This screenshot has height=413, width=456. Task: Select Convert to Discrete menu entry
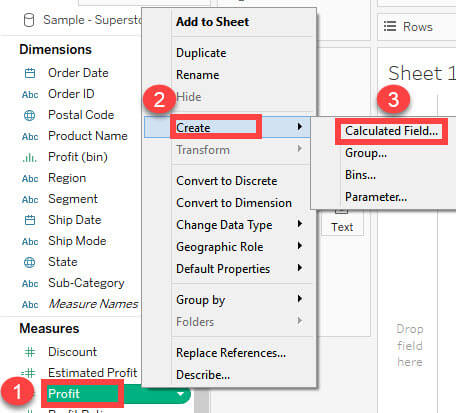pos(227,181)
